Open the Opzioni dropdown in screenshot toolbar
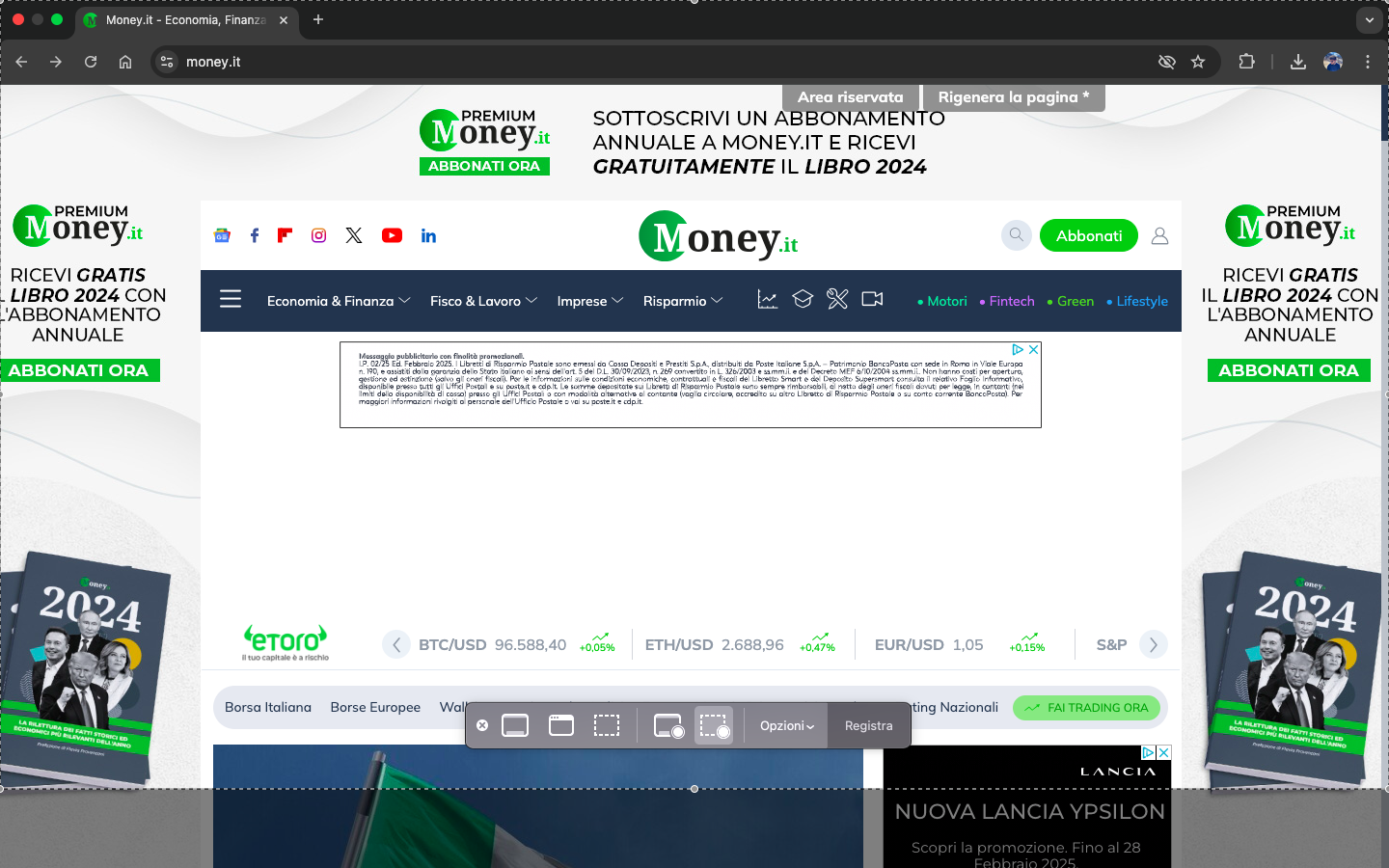1389x868 pixels. [786, 725]
